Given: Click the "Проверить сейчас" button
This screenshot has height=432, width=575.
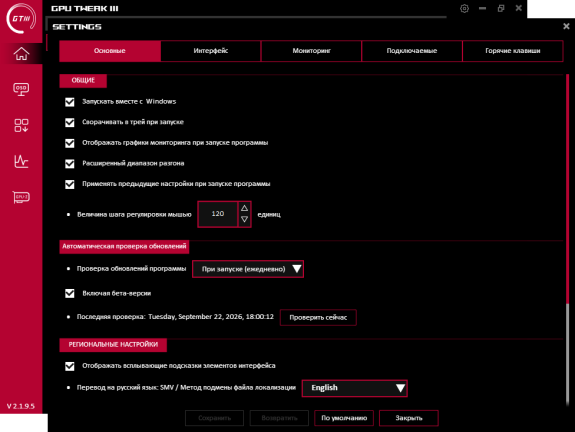Looking at the screenshot, I should tap(318, 318).
